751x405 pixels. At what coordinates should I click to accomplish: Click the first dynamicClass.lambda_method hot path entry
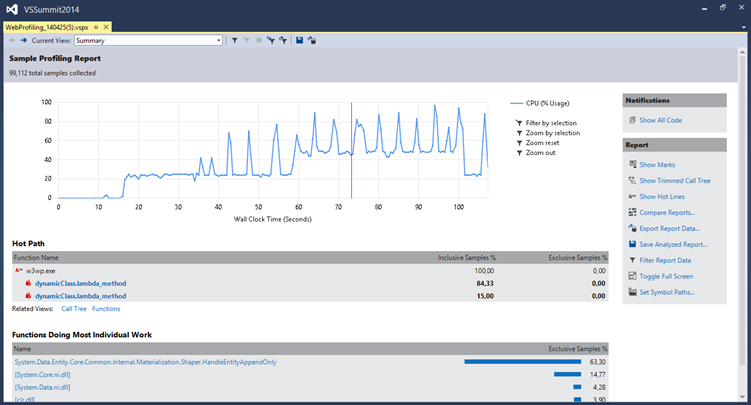pos(80,283)
